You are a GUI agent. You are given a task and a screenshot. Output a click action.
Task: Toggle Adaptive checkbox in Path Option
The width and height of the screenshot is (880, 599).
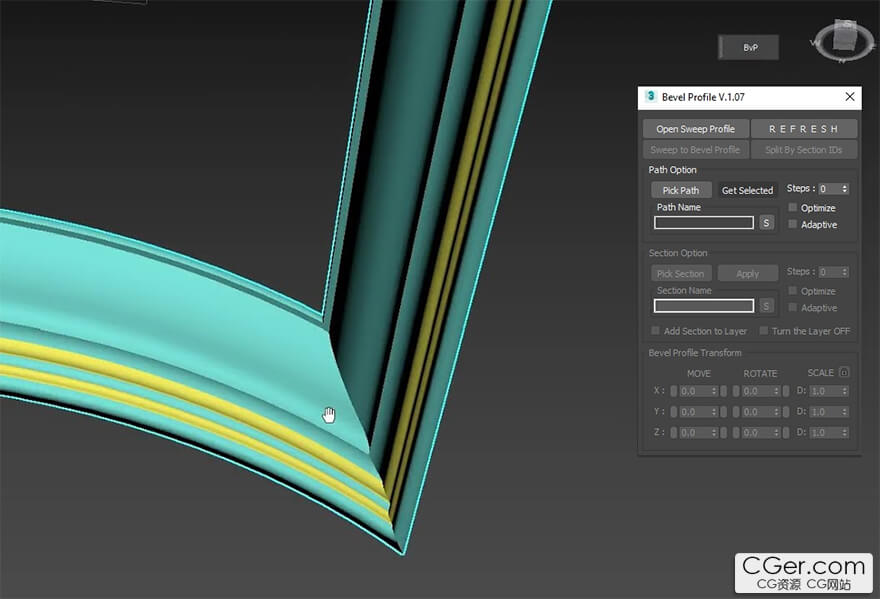793,224
